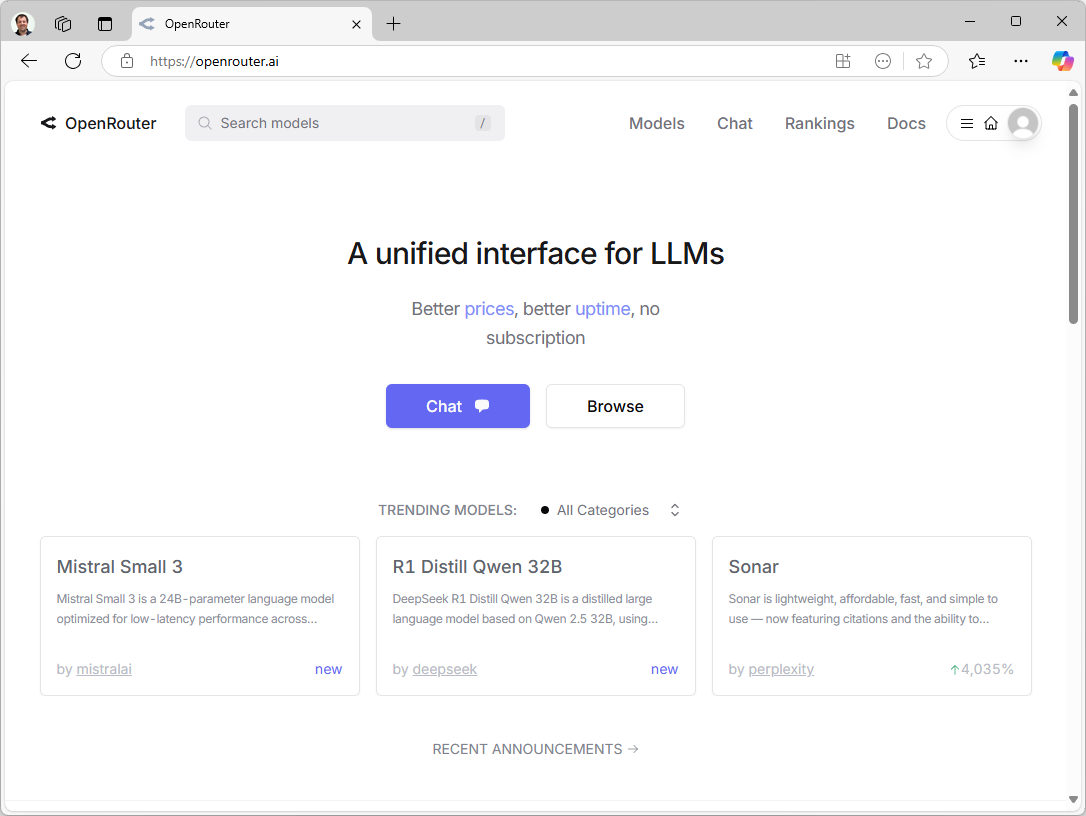Open the user avatar account menu
Viewport: 1086px width, 816px height.
point(1023,123)
